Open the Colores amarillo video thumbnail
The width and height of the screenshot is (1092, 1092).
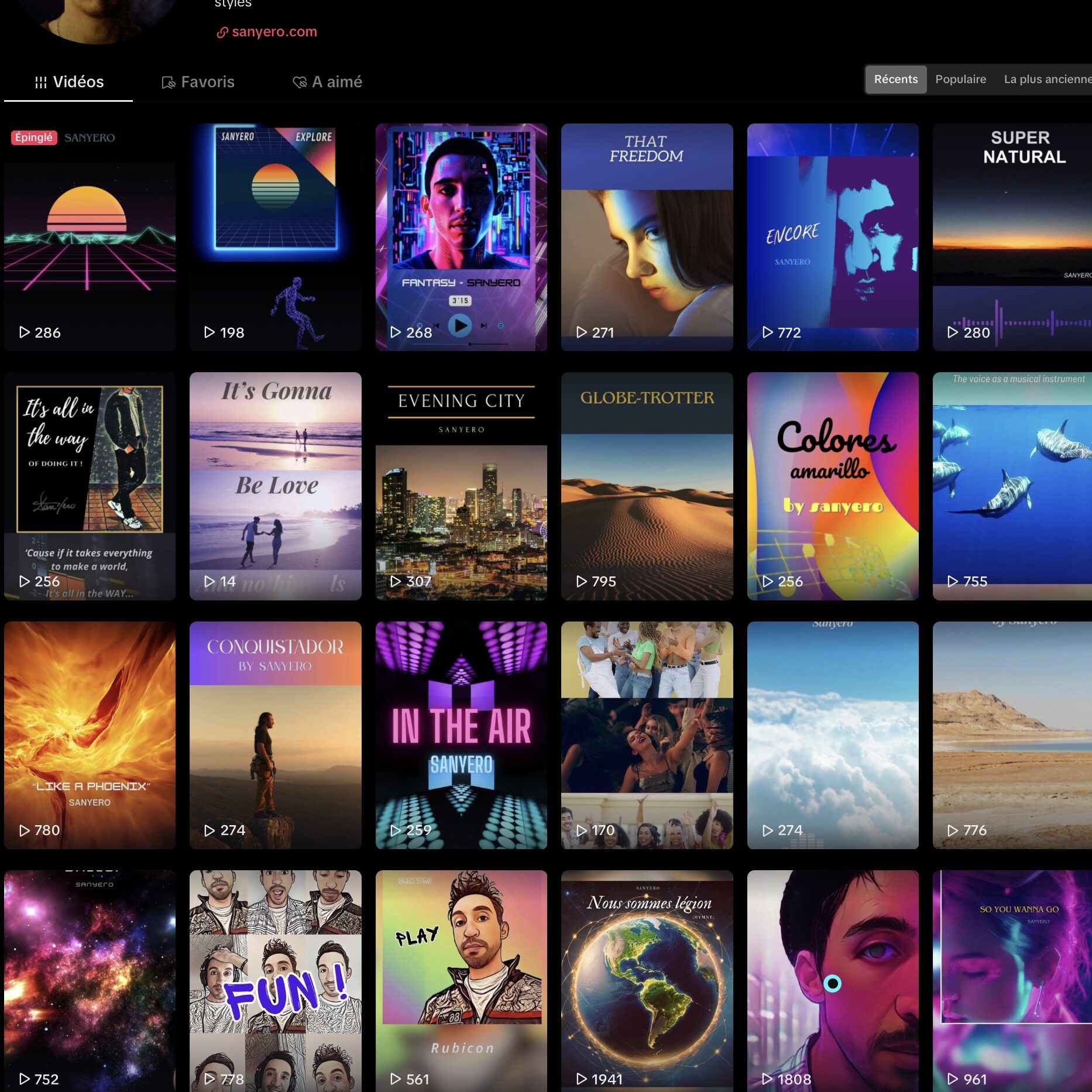pos(832,486)
